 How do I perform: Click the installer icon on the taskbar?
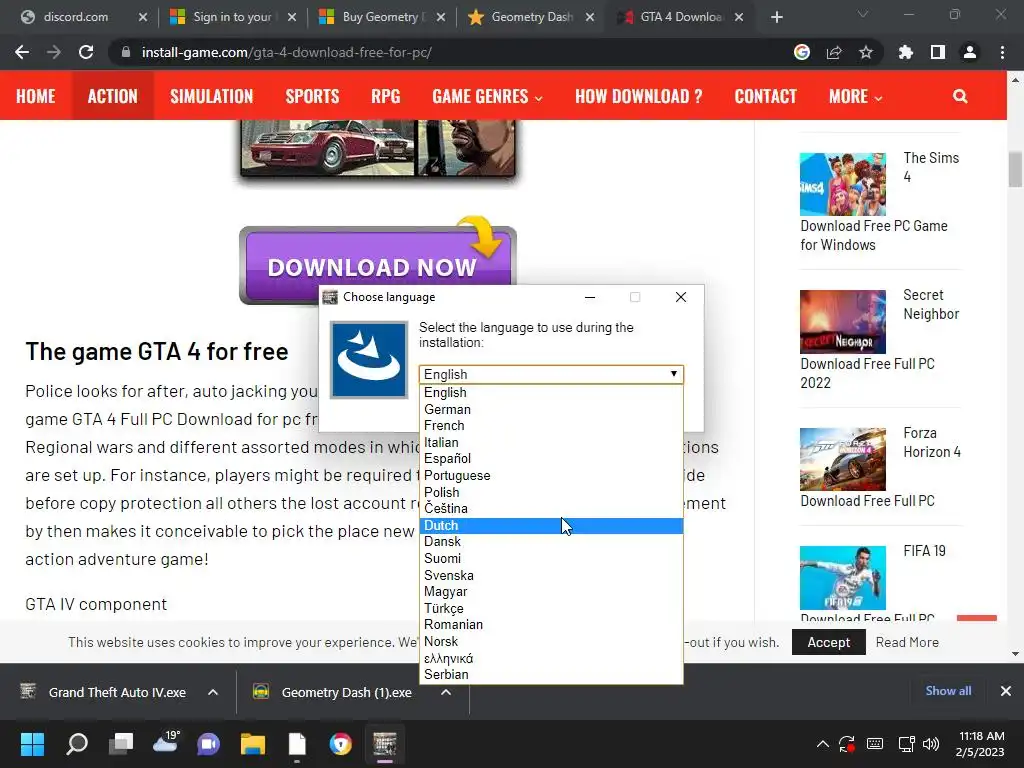click(x=385, y=744)
